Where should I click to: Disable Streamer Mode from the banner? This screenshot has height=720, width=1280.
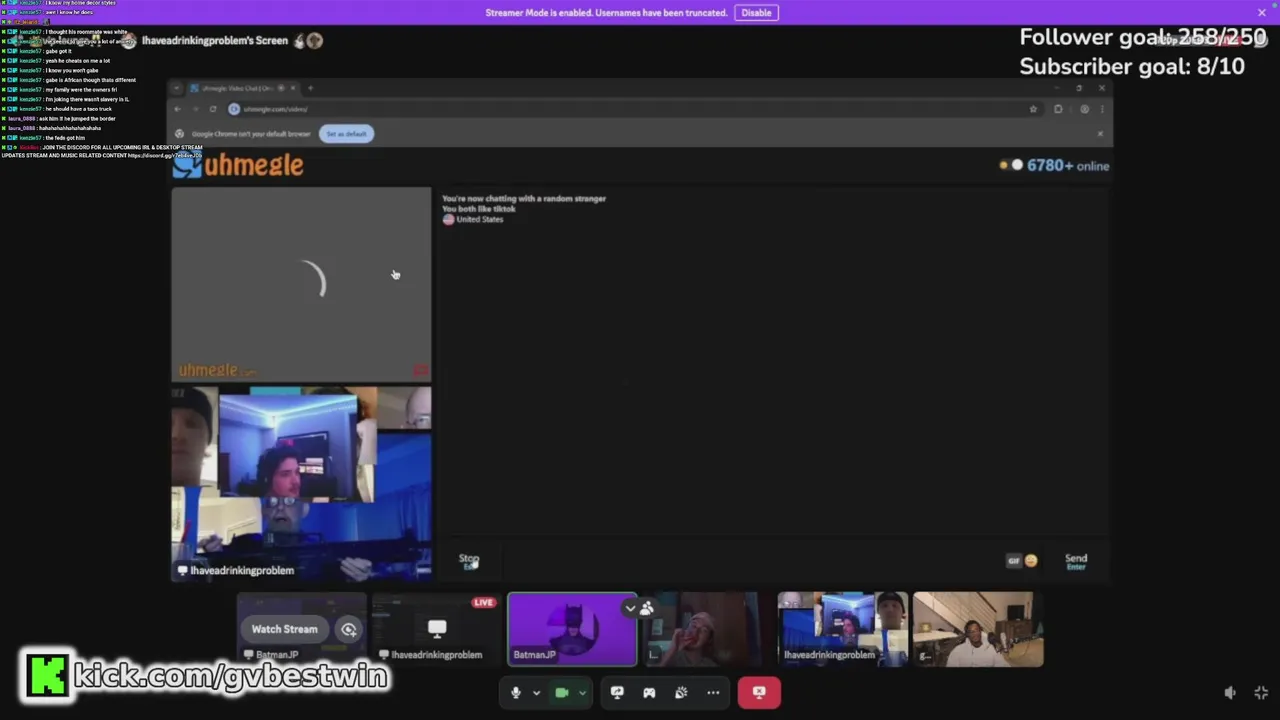756,12
